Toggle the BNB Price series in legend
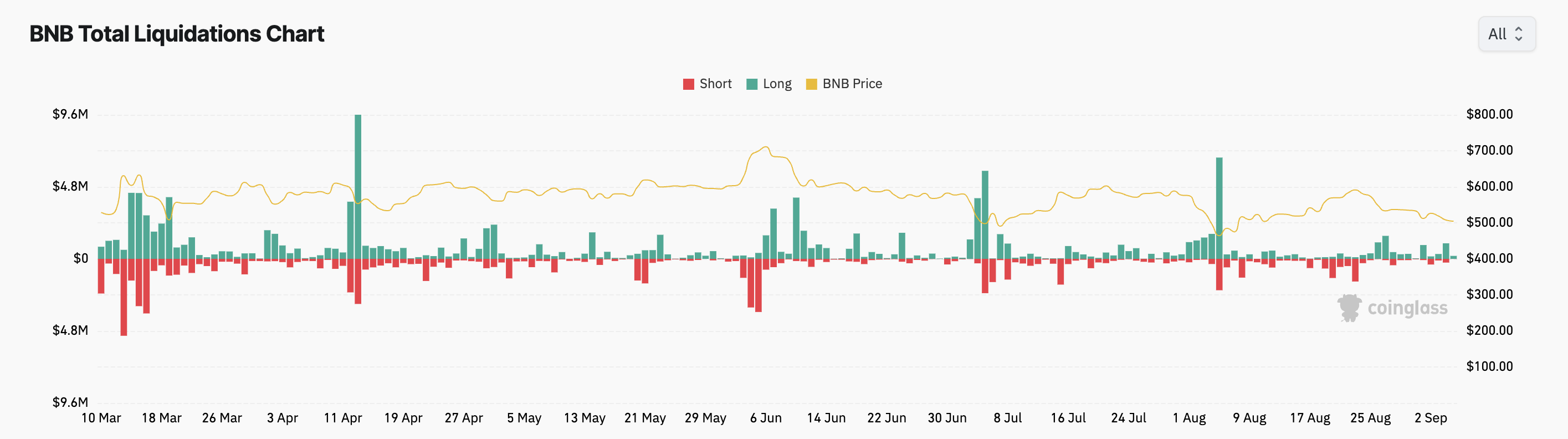1568x439 pixels. pyautogui.click(x=844, y=84)
